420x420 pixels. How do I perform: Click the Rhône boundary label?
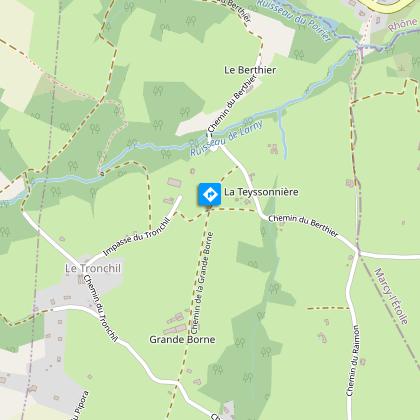(403, 25)
